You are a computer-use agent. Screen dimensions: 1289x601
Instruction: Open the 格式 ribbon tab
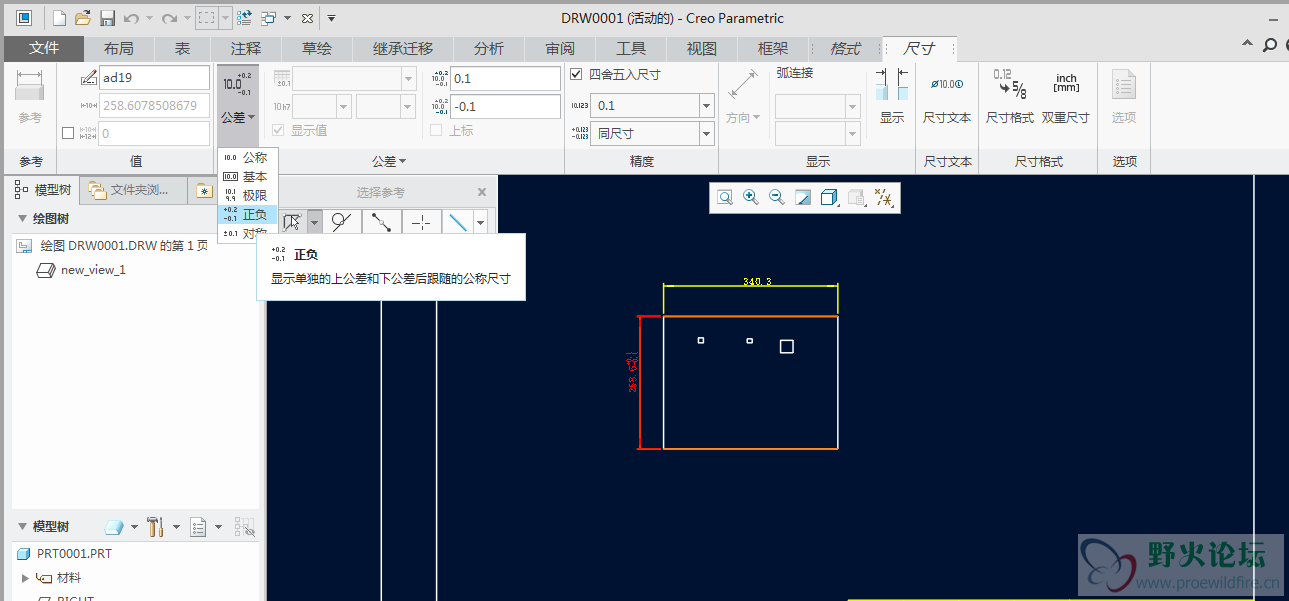(x=846, y=48)
